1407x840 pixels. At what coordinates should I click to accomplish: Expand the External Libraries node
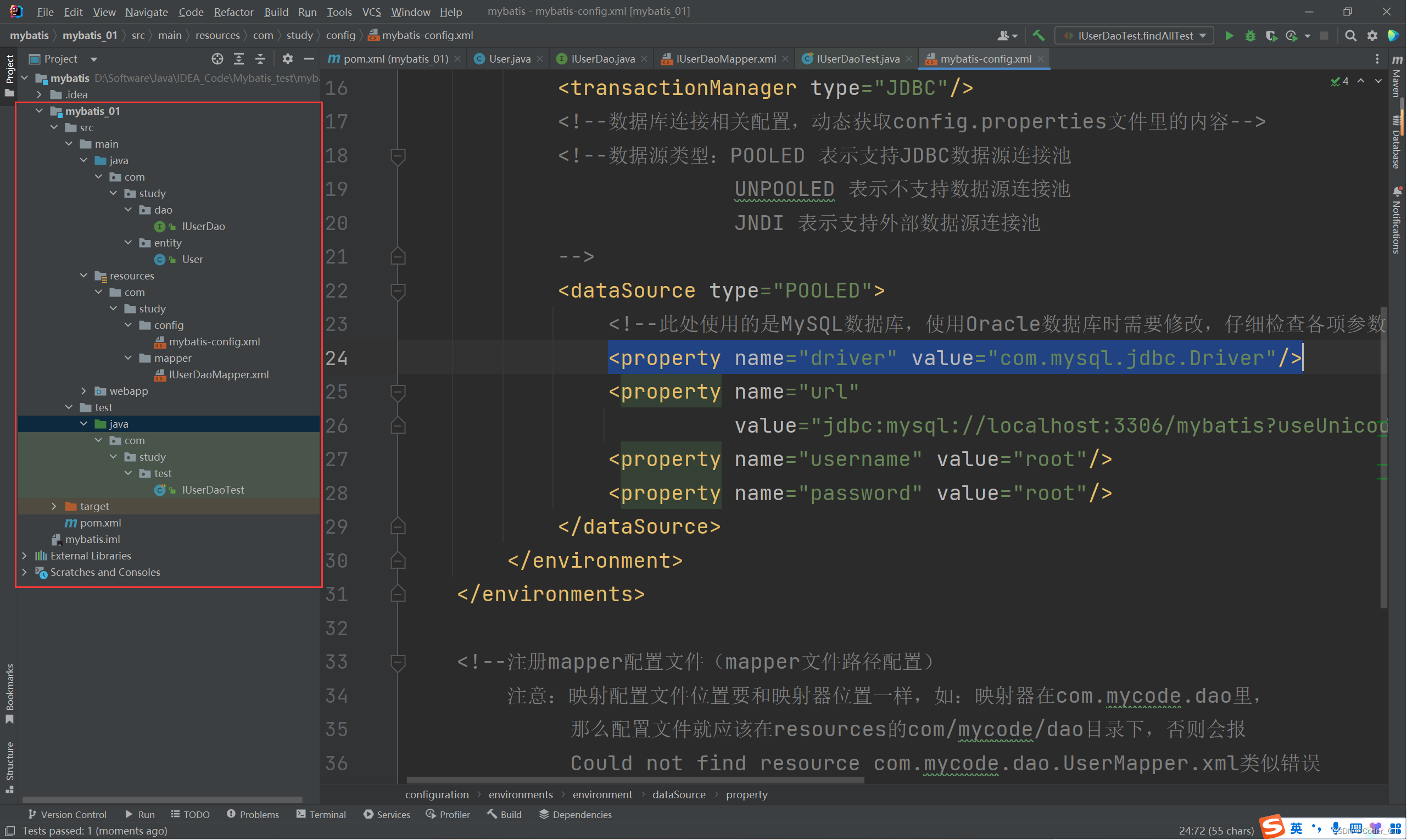pyautogui.click(x=24, y=556)
